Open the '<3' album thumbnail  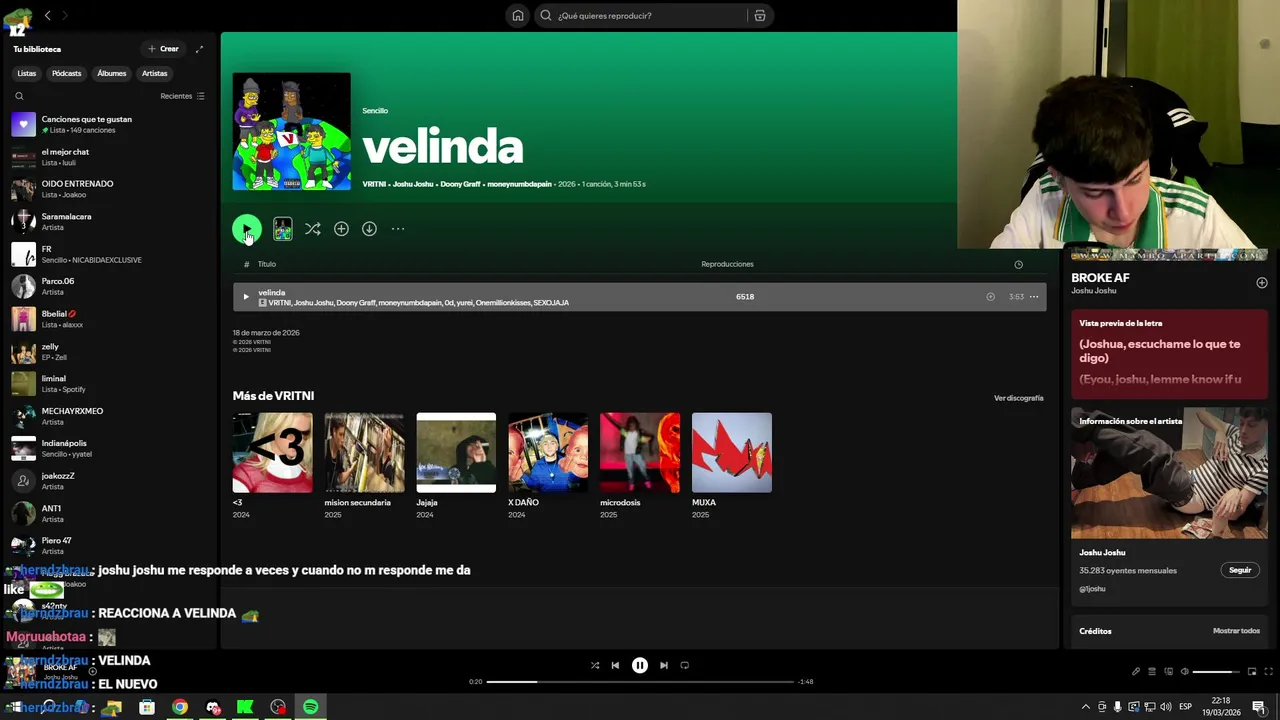(272, 453)
